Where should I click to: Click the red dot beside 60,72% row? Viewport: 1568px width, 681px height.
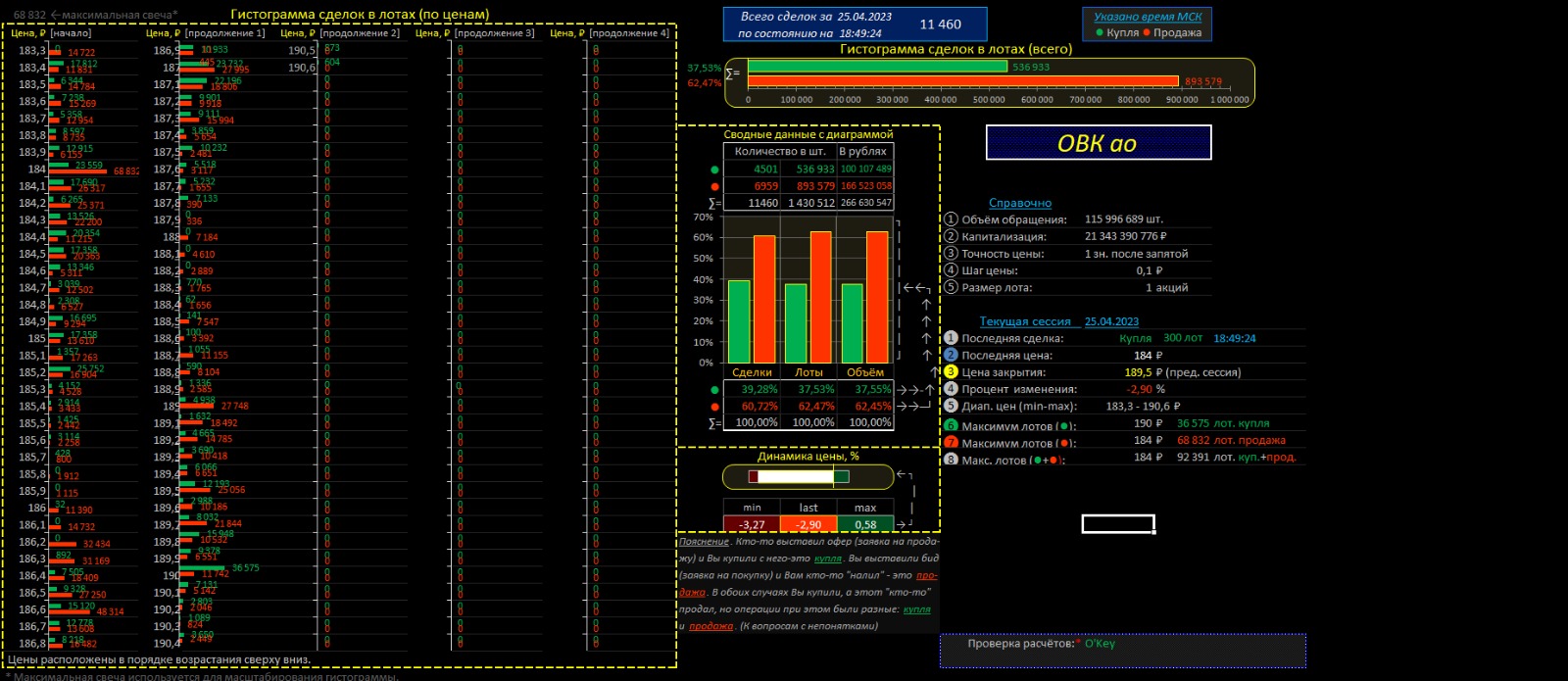point(714,407)
